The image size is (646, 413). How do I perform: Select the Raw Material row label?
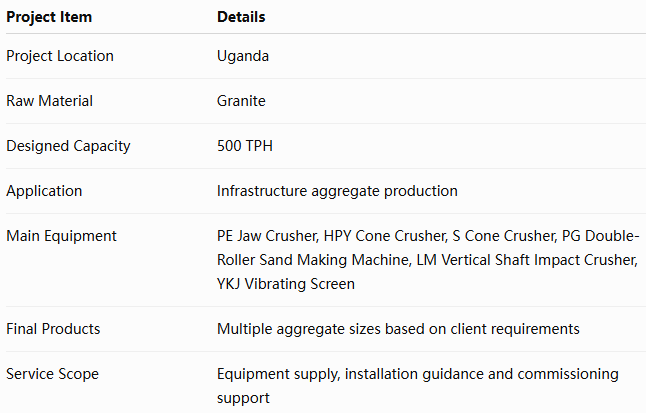pyautogui.click(x=49, y=101)
